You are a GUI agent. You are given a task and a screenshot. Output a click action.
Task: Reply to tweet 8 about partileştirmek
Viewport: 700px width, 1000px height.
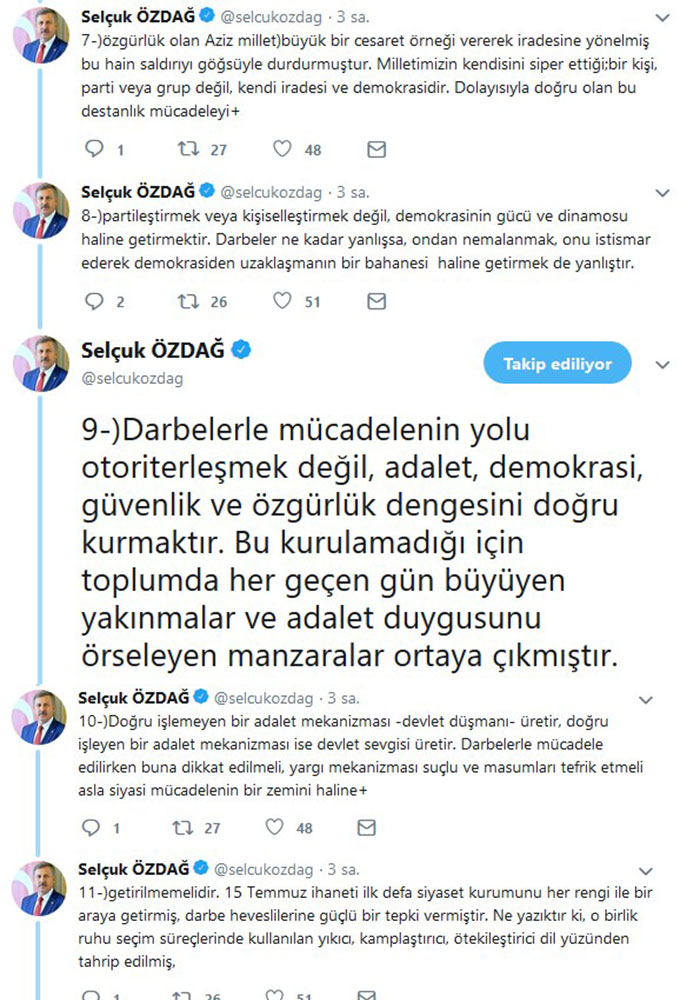tap(95, 301)
